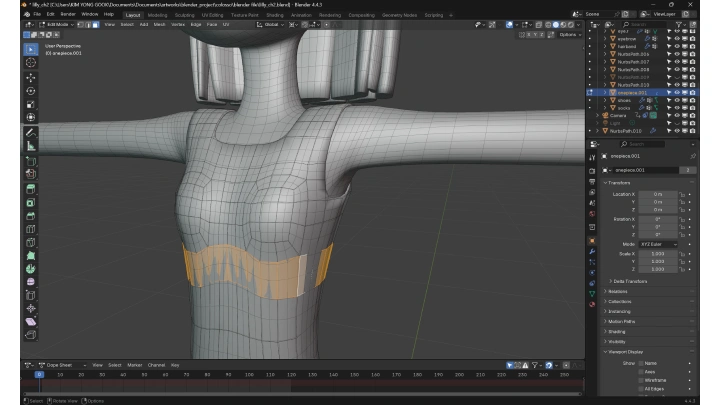The image size is (720, 405).
Task: Select the Loop Cut tool
Action: click(x=31, y=229)
